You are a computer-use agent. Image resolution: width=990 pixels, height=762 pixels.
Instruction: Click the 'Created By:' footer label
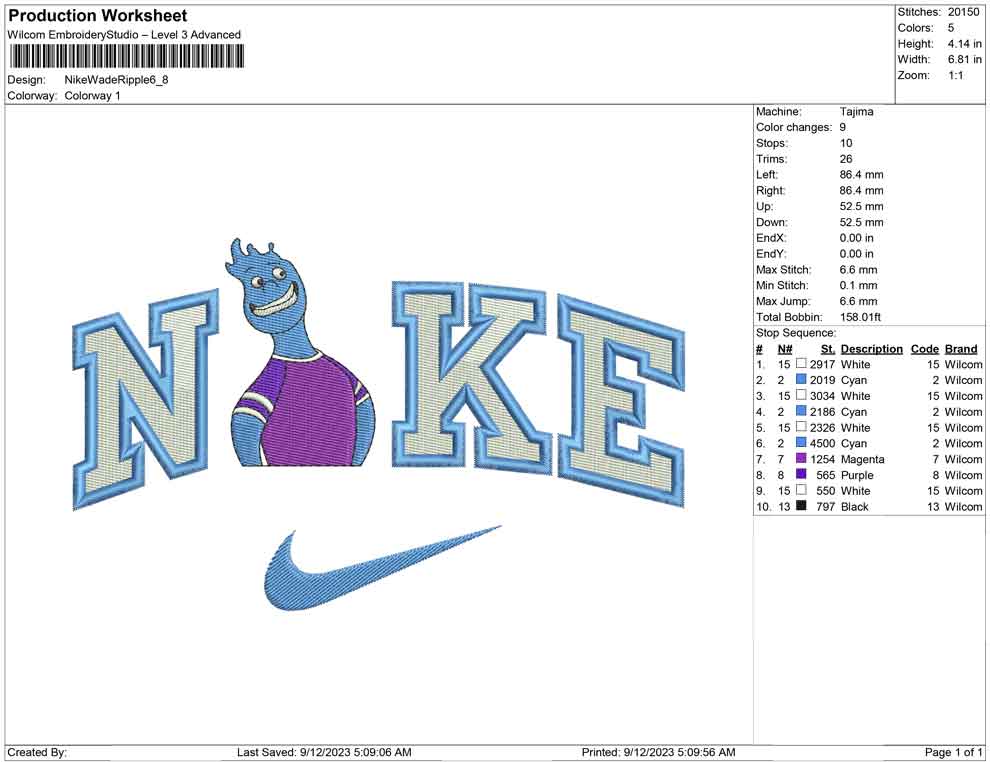[x=37, y=752]
